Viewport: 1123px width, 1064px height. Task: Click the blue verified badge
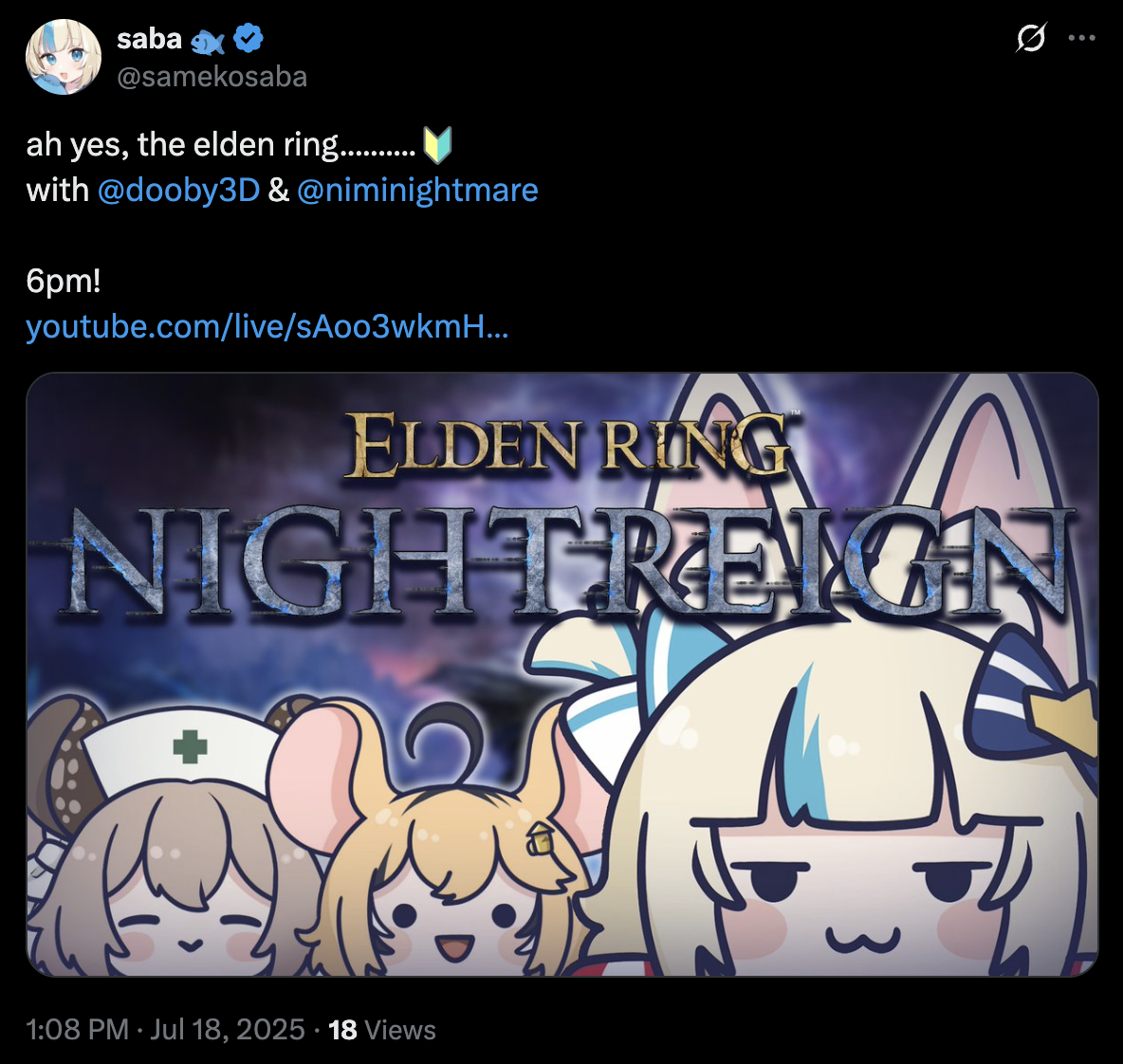[249, 38]
